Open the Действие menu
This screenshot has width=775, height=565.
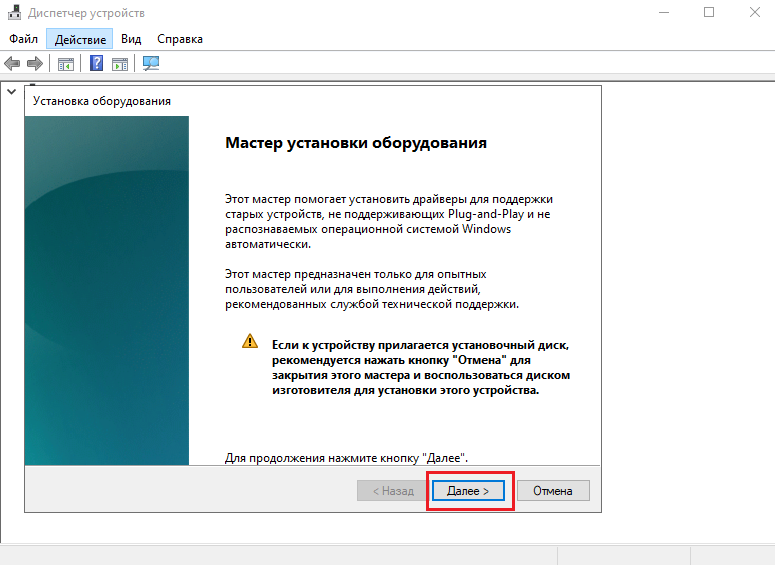click(x=80, y=39)
